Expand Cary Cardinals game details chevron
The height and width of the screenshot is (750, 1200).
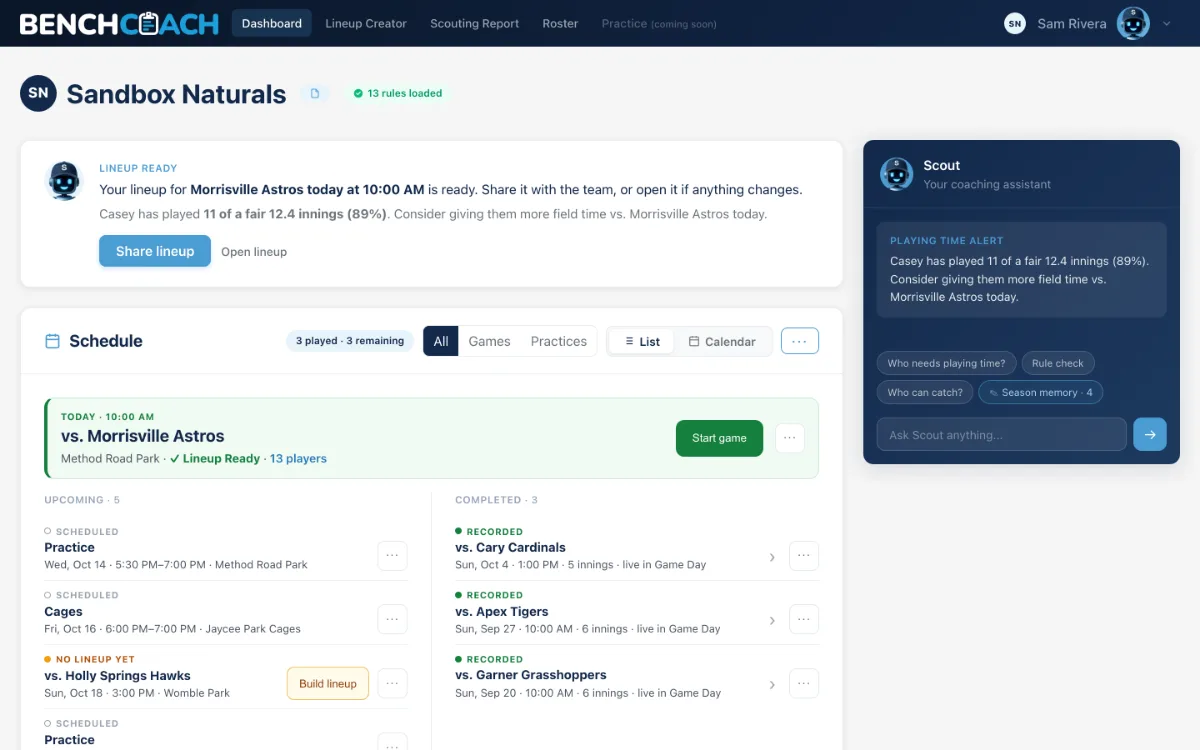[x=772, y=557]
